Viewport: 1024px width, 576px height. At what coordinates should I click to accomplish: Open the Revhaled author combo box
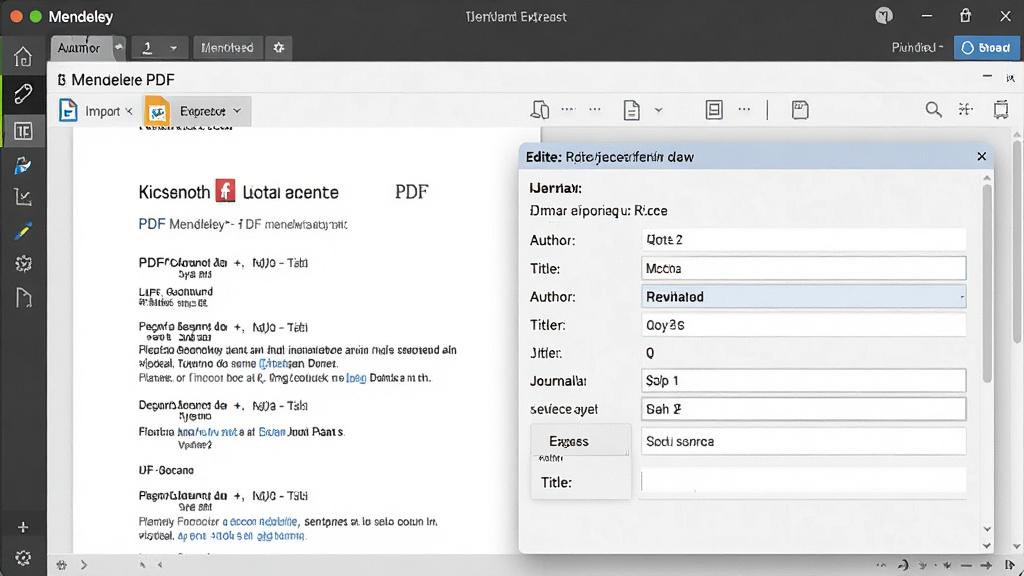point(803,296)
